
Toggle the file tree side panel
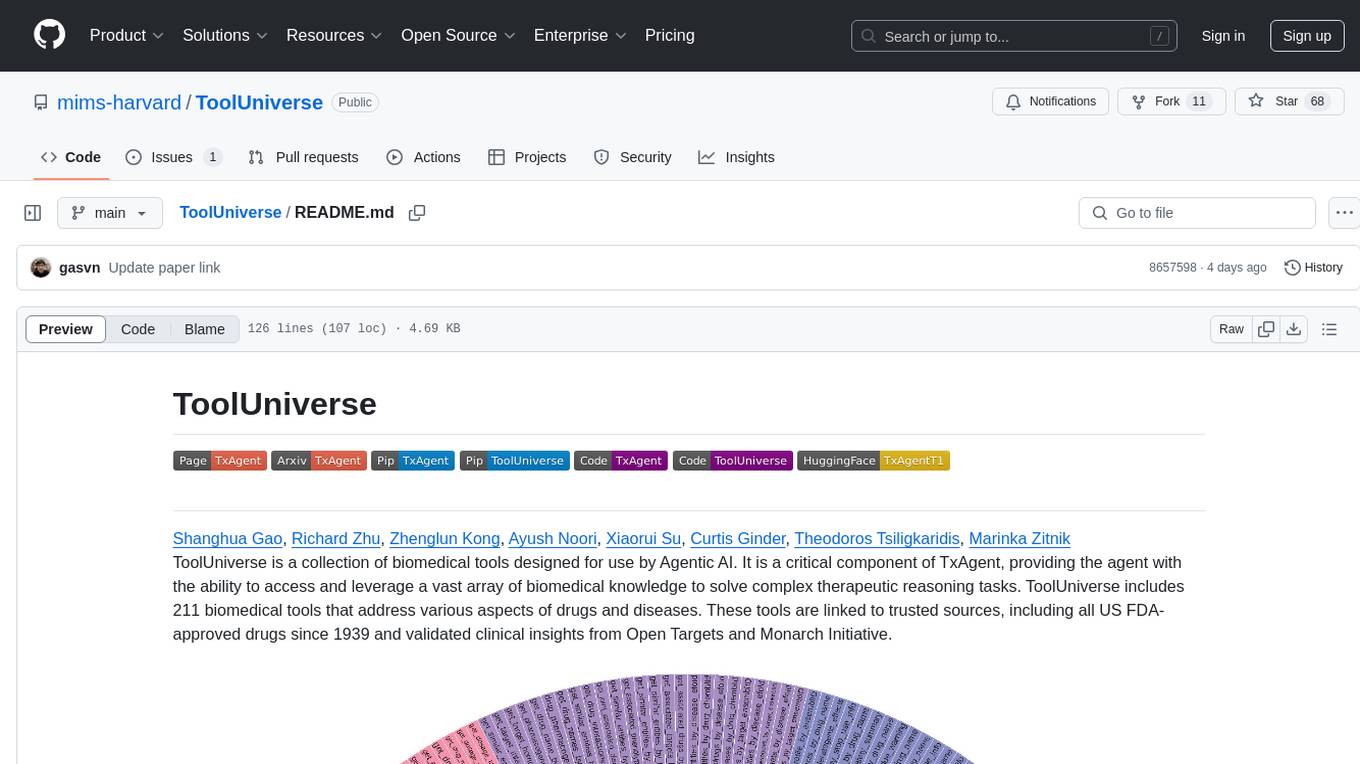tap(33, 213)
